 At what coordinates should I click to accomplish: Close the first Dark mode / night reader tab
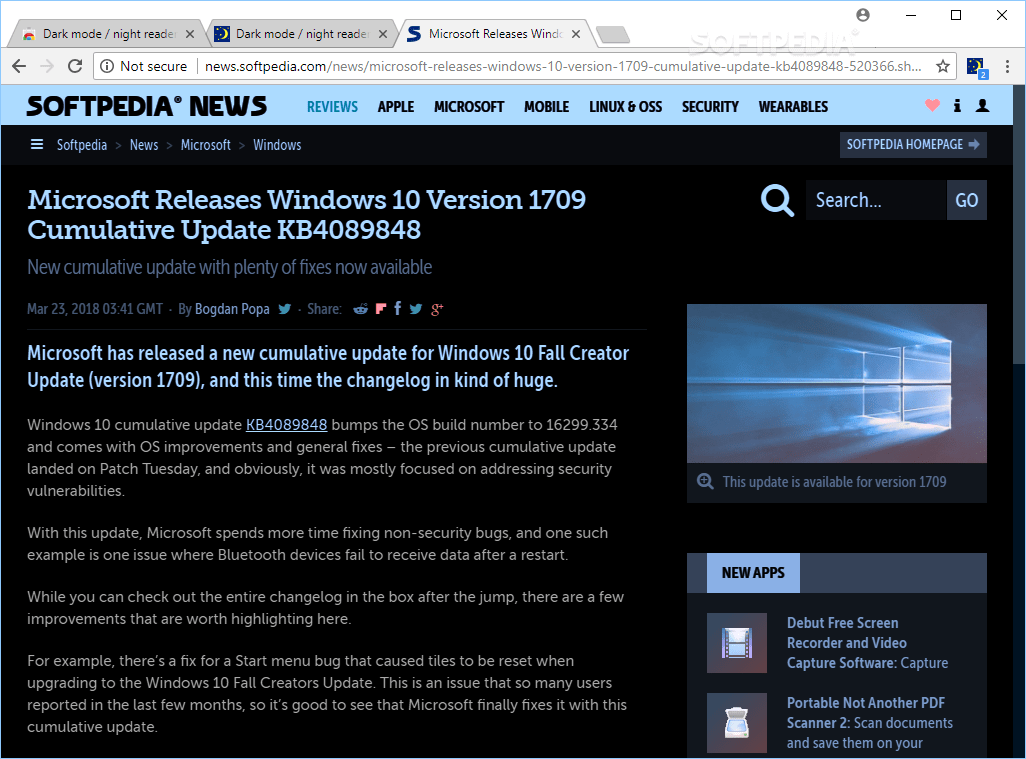click(190, 34)
